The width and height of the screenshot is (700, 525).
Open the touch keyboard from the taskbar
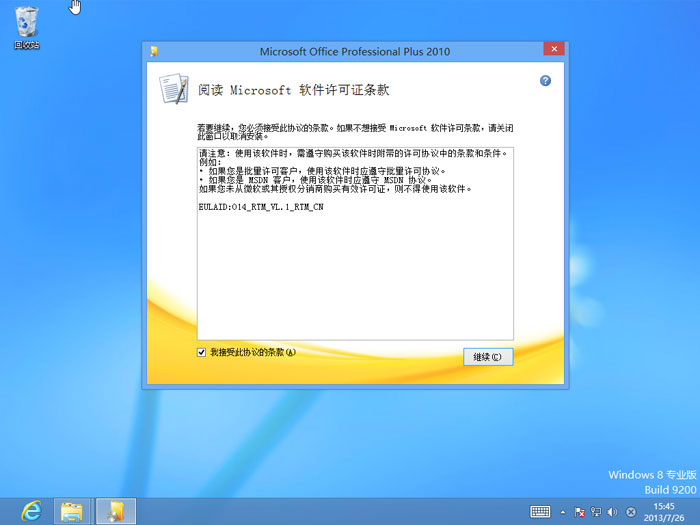pos(540,511)
